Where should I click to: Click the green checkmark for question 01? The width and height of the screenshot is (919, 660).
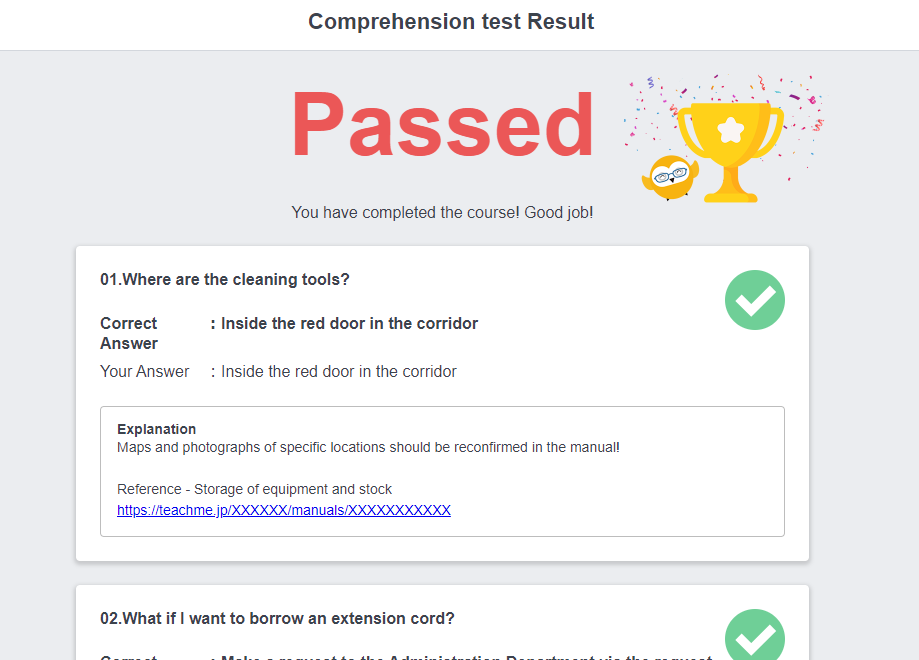click(x=754, y=300)
